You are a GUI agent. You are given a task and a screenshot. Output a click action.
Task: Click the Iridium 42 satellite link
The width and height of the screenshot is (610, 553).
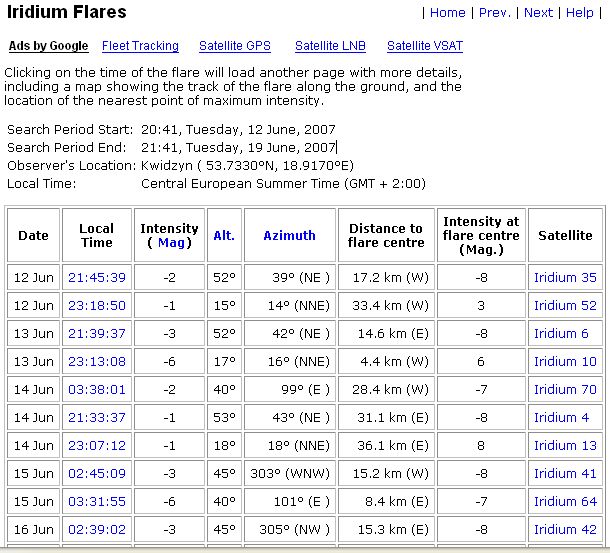[x=565, y=530]
